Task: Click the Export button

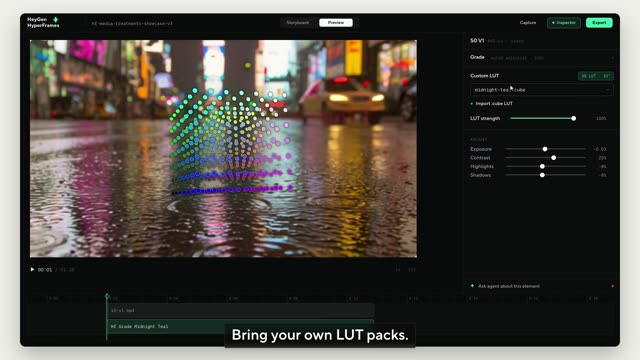Action: [x=599, y=23]
